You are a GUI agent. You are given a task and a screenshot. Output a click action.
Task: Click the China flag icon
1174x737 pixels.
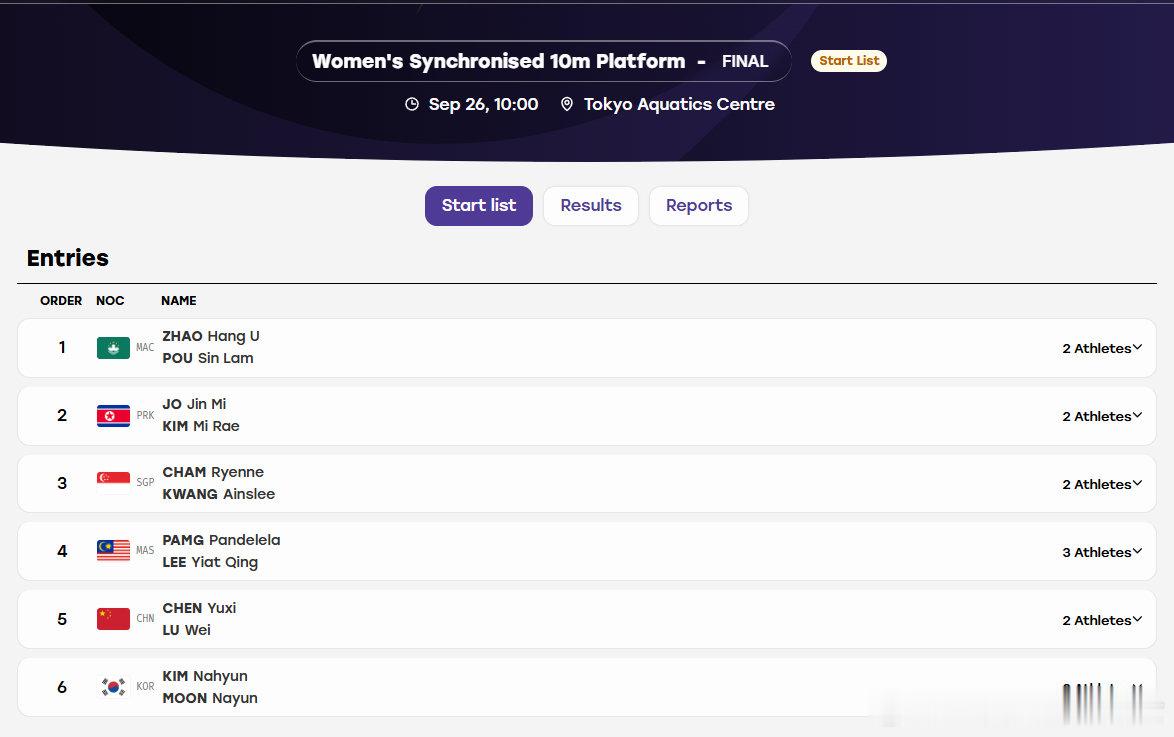tap(113, 619)
